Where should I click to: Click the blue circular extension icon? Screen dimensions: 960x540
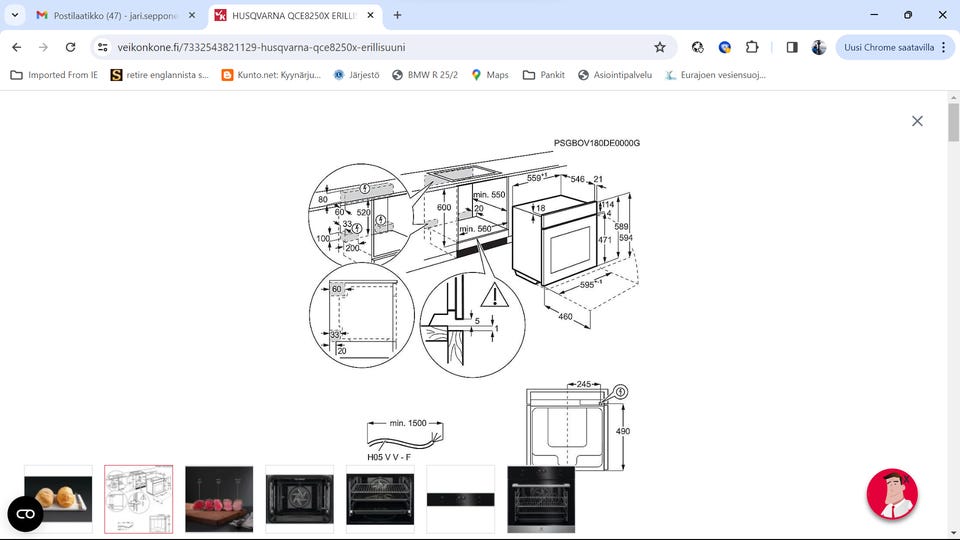(725, 47)
